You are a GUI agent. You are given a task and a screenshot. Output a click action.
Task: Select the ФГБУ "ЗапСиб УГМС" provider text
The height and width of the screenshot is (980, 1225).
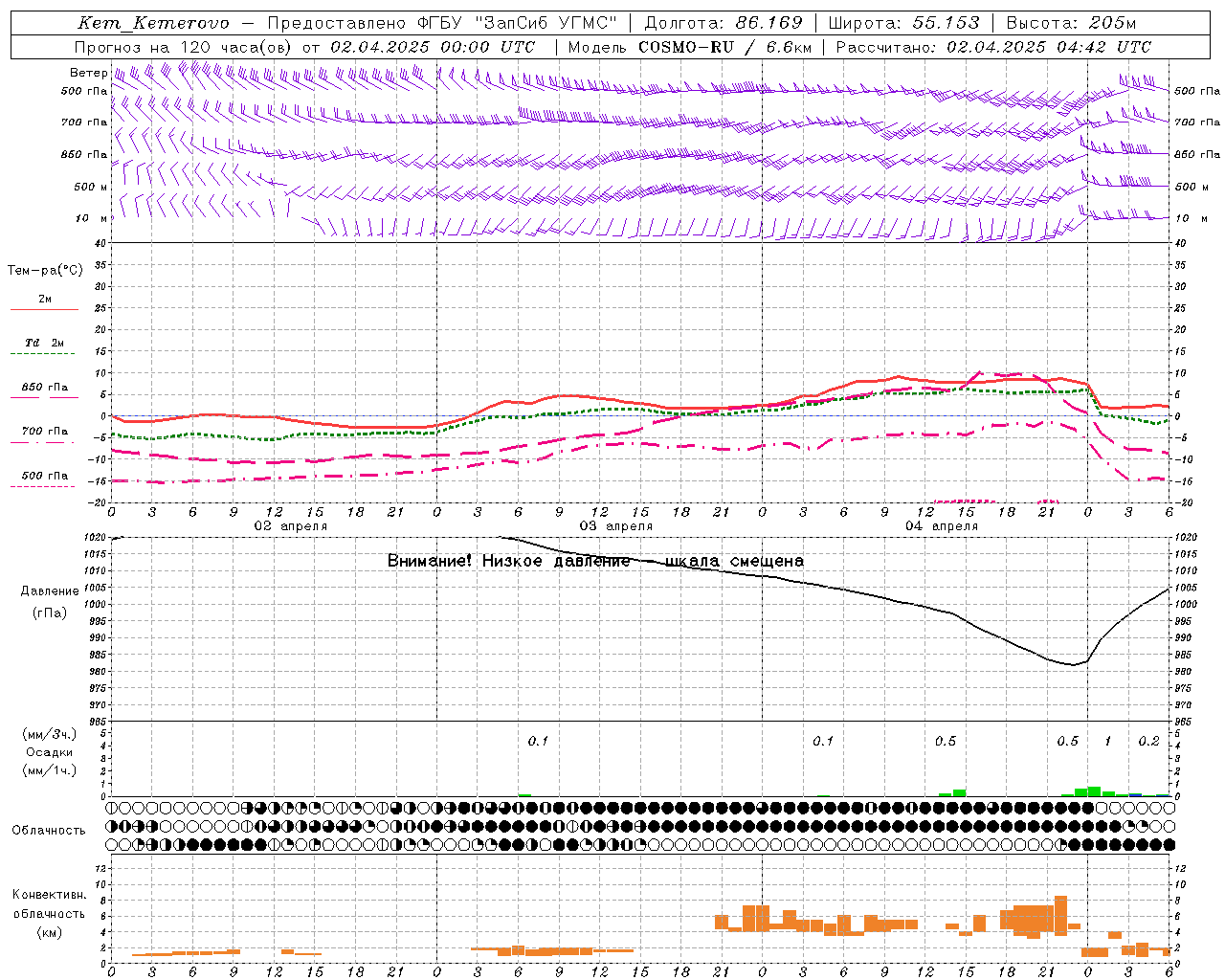click(x=519, y=23)
